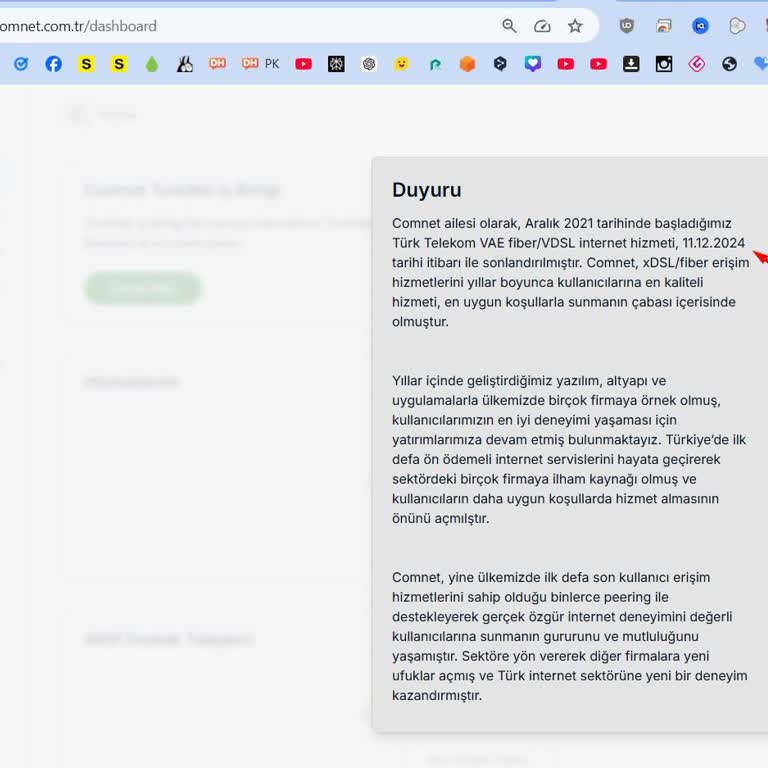Click the blurred green button on the dashboard
This screenshot has width=768, height=768.
(143, 288)
